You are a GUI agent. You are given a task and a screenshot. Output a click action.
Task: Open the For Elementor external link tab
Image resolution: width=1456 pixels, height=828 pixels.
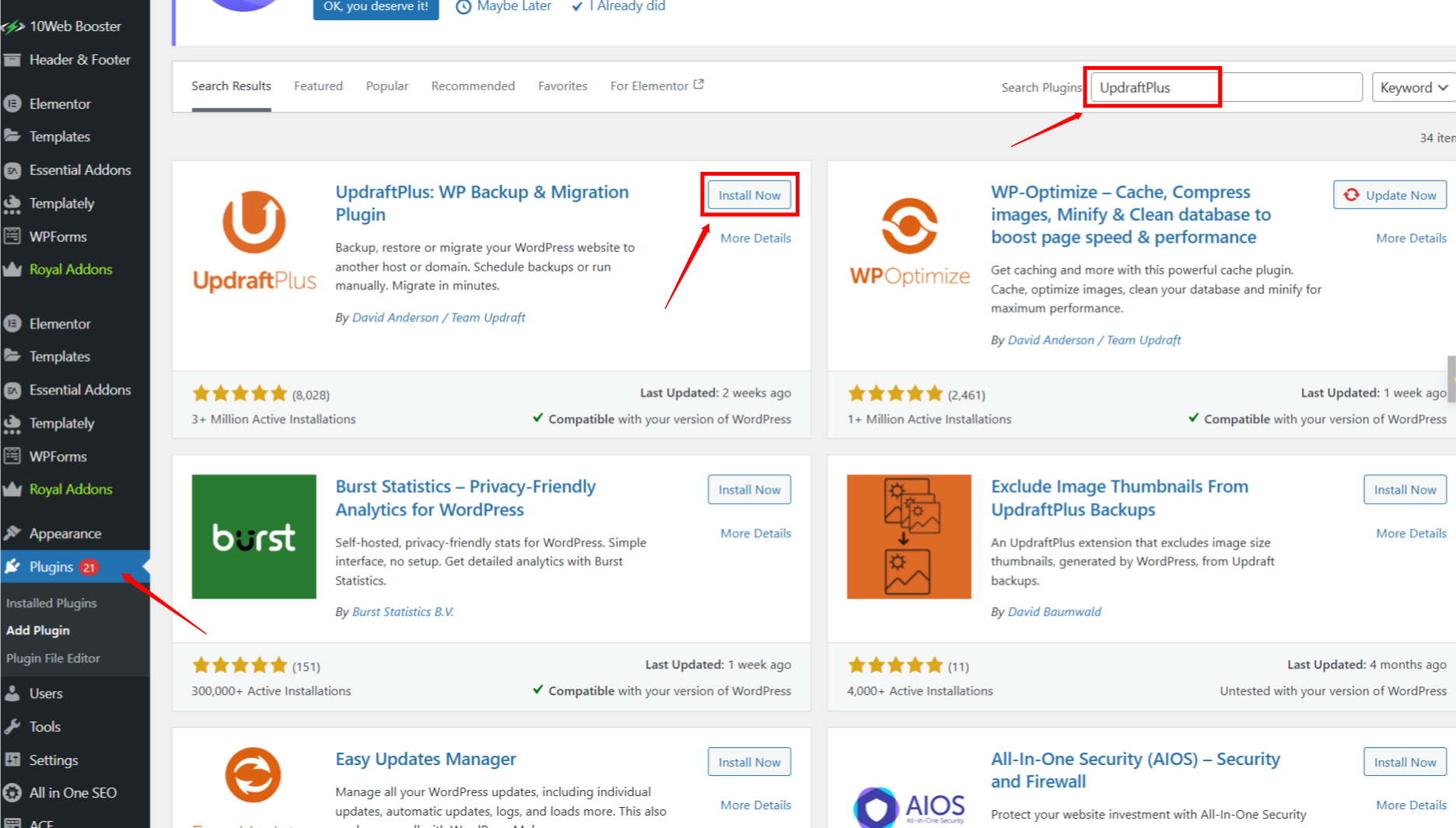(656, 86)
